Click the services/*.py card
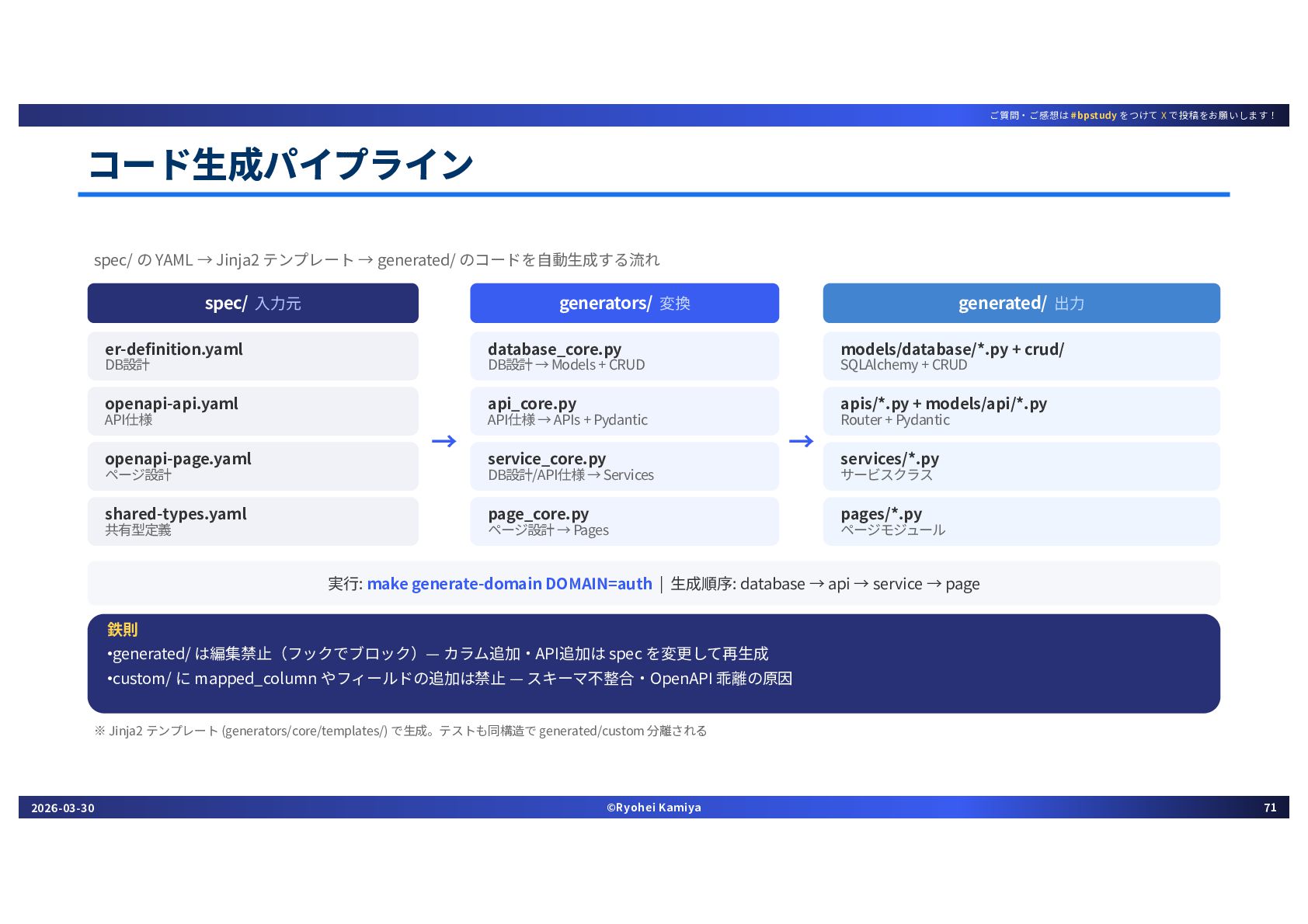1308x924 pixels. coord(1021,467)
